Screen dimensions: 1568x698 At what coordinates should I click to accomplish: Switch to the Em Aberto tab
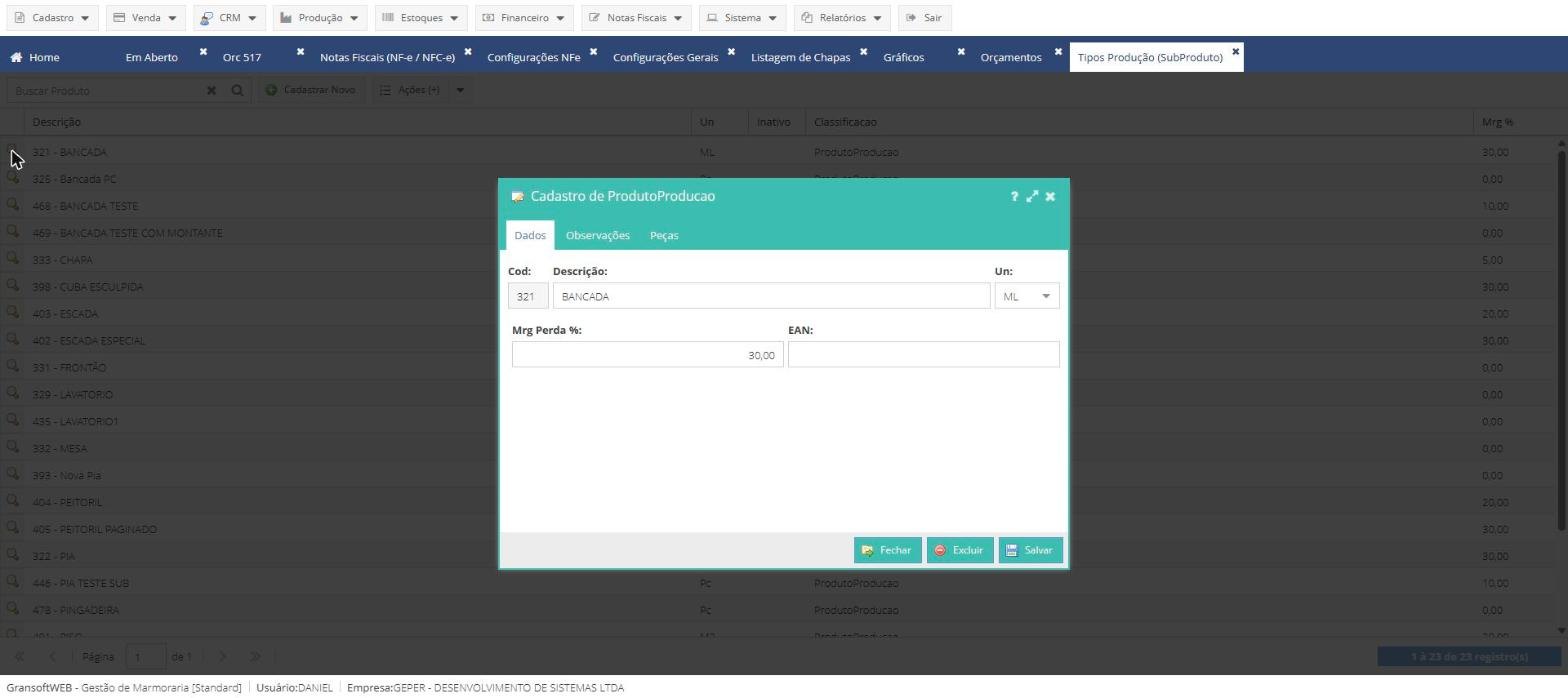pyautogui.click(x=152, y=57)
